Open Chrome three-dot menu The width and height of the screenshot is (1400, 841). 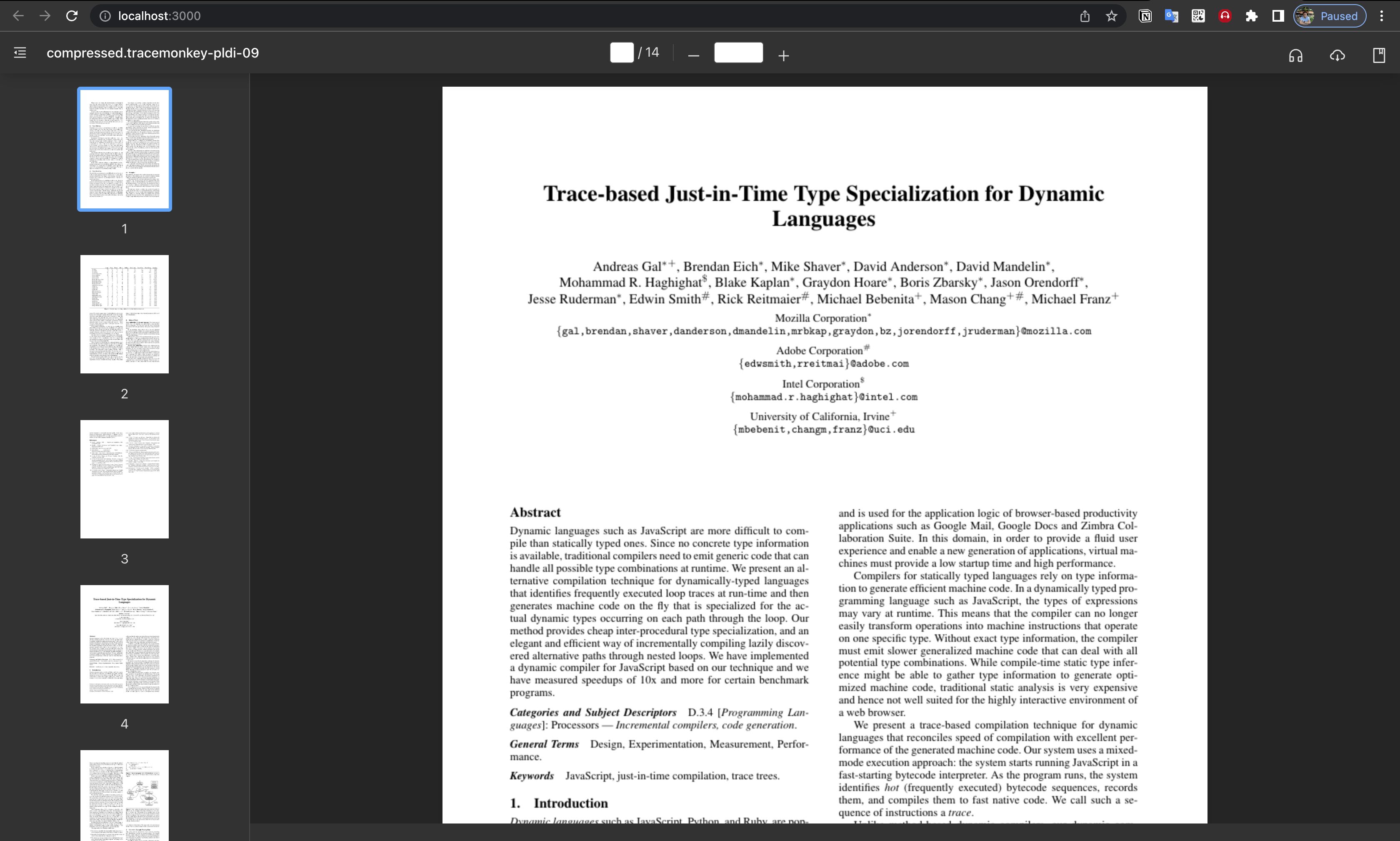1382,16
